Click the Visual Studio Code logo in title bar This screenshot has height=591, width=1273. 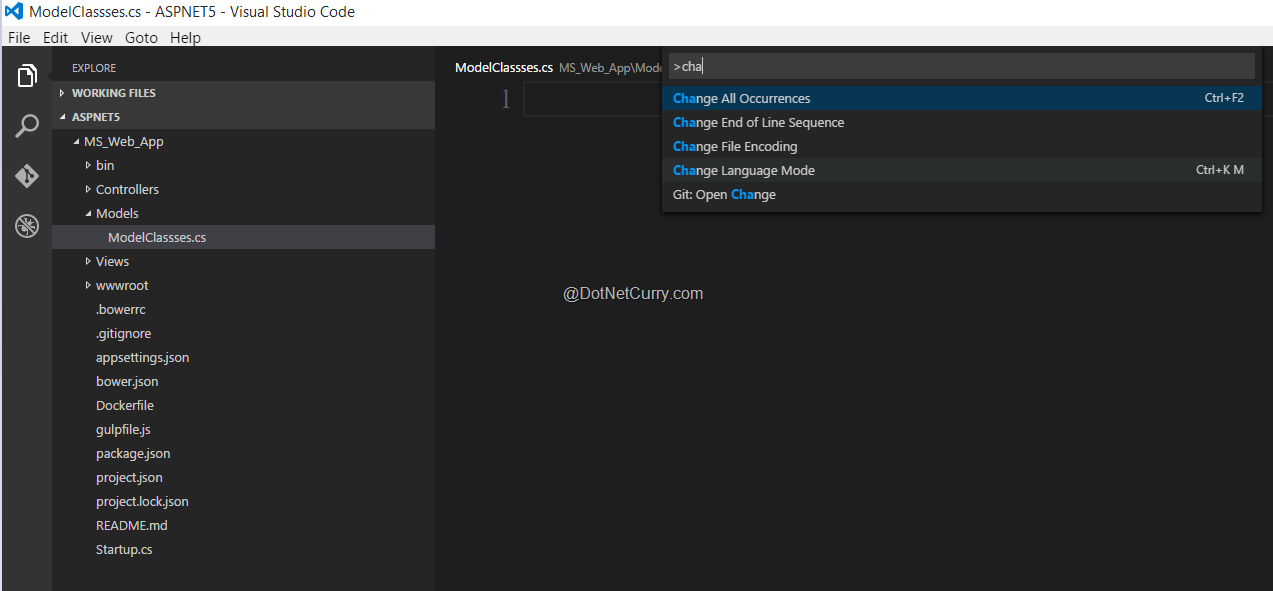[13, 12]
